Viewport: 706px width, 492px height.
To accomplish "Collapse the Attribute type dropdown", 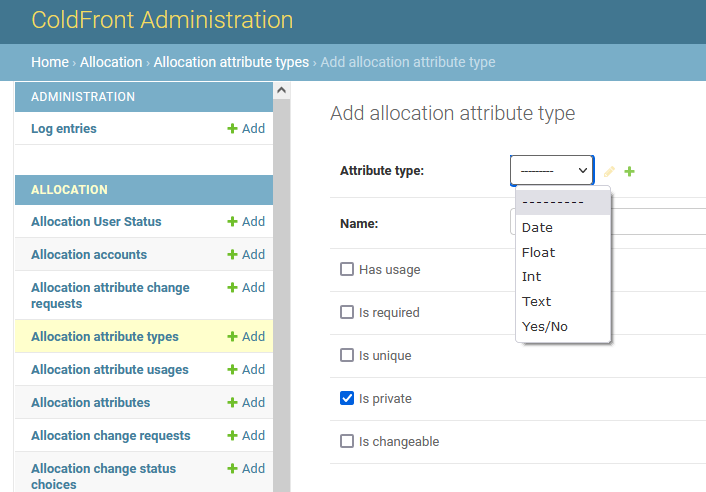I will 552,171.
